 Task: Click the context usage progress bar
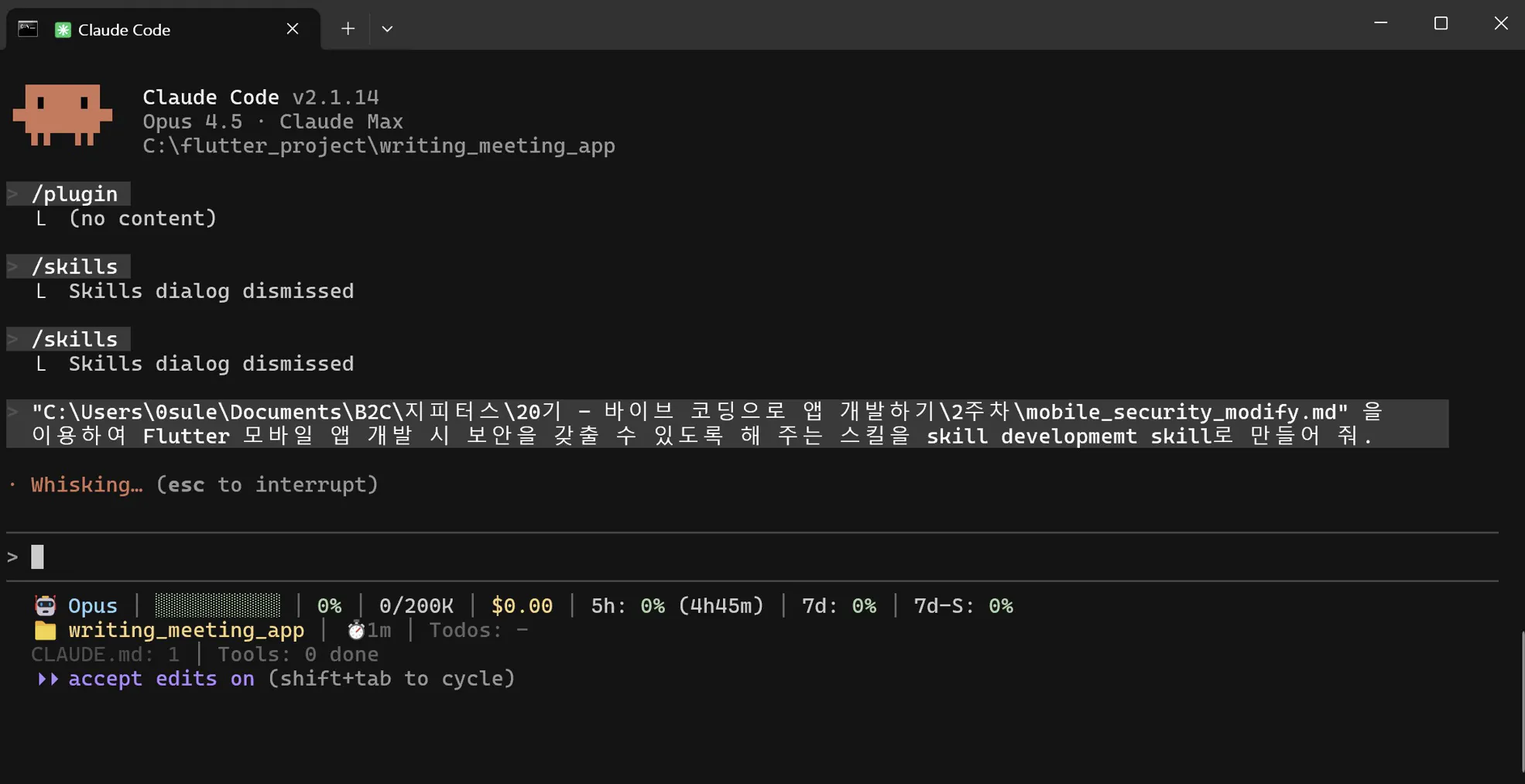[x=218, y=605]
